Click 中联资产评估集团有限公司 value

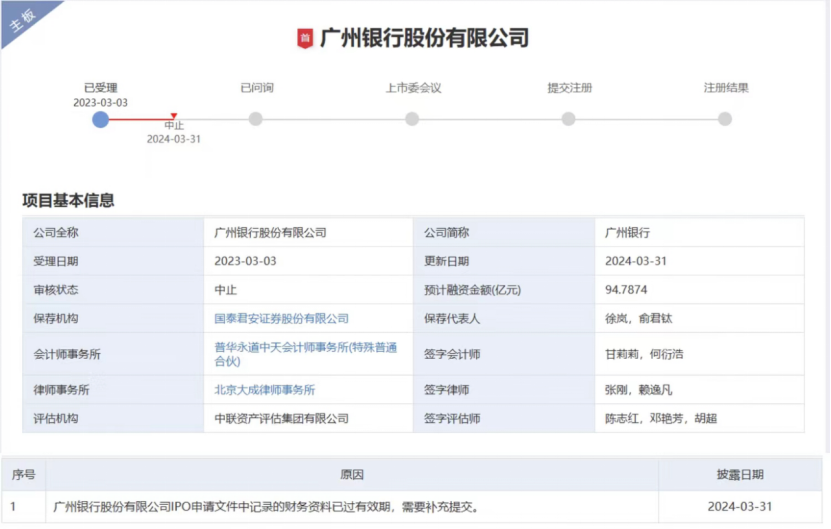pos(281,419)
